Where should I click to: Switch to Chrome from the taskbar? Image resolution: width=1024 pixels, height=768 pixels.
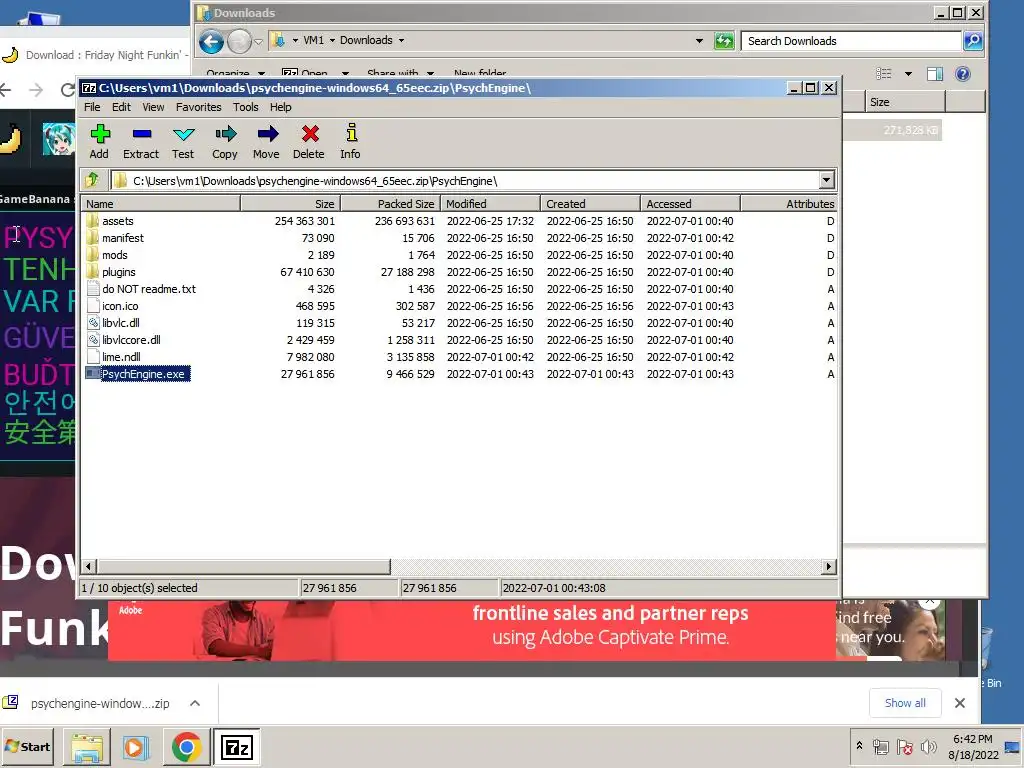click(186, 747)
